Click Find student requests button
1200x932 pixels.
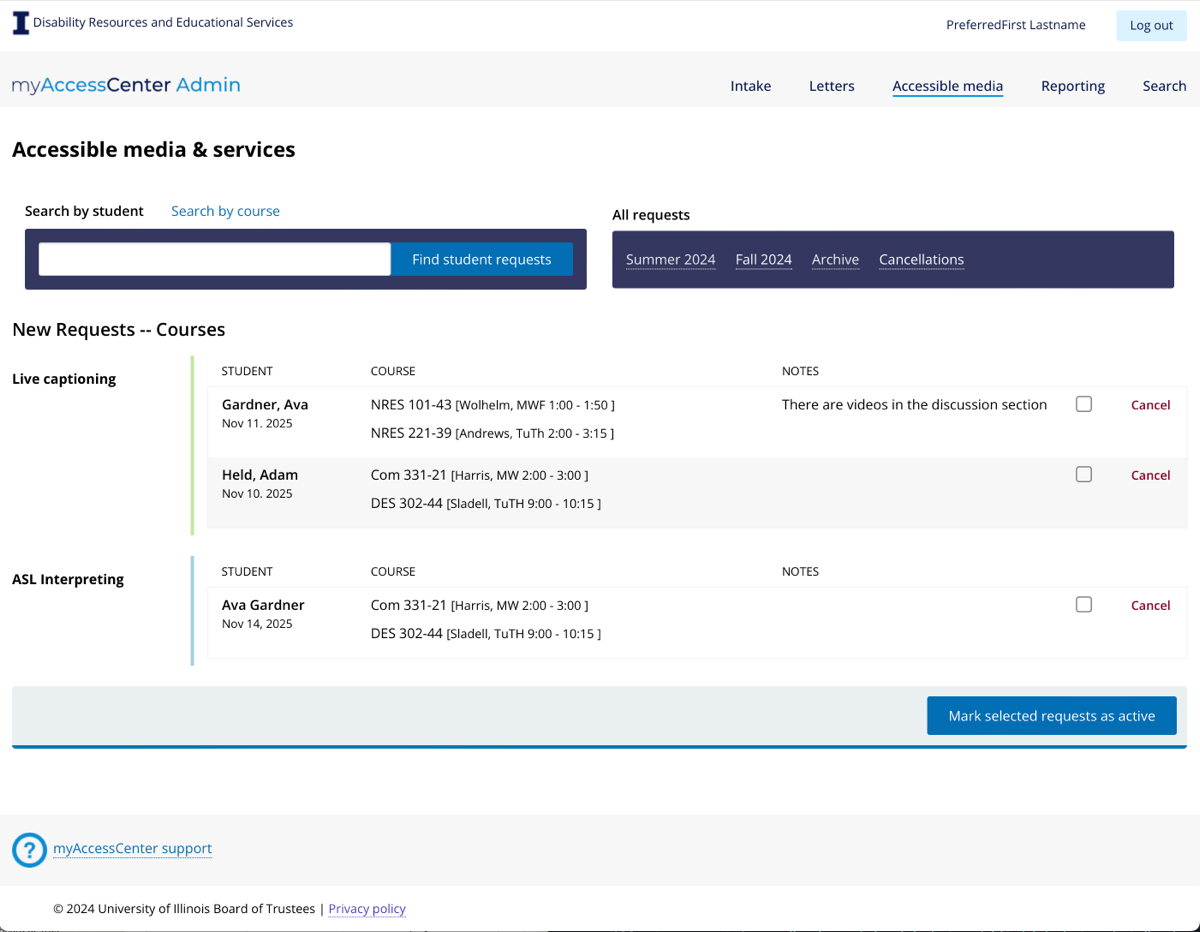[x=481, y=259]
